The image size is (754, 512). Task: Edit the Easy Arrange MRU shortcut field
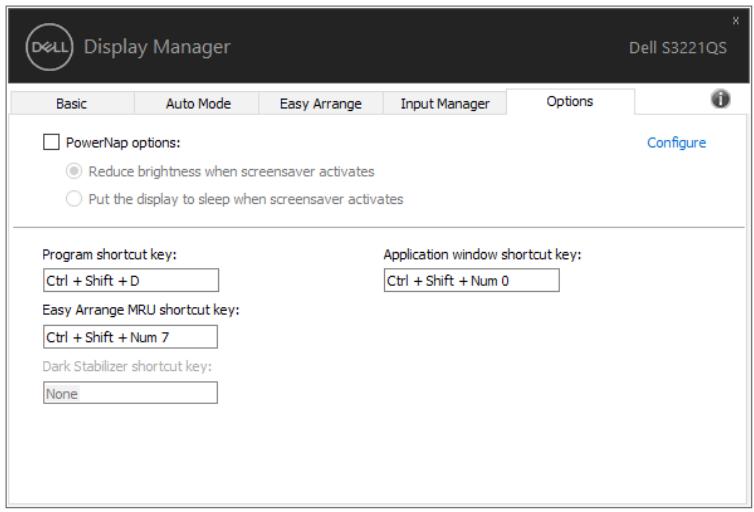click(x=130, y=337)
